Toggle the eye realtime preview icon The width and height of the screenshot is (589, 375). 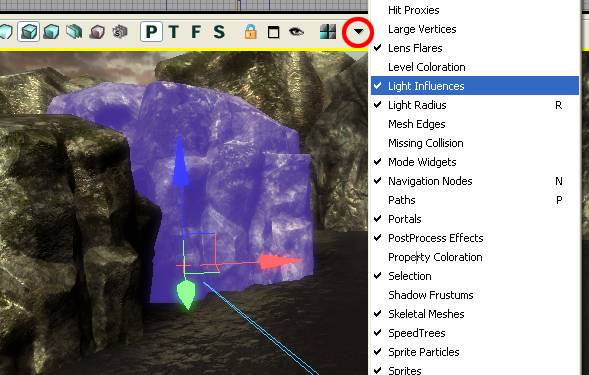296,32
